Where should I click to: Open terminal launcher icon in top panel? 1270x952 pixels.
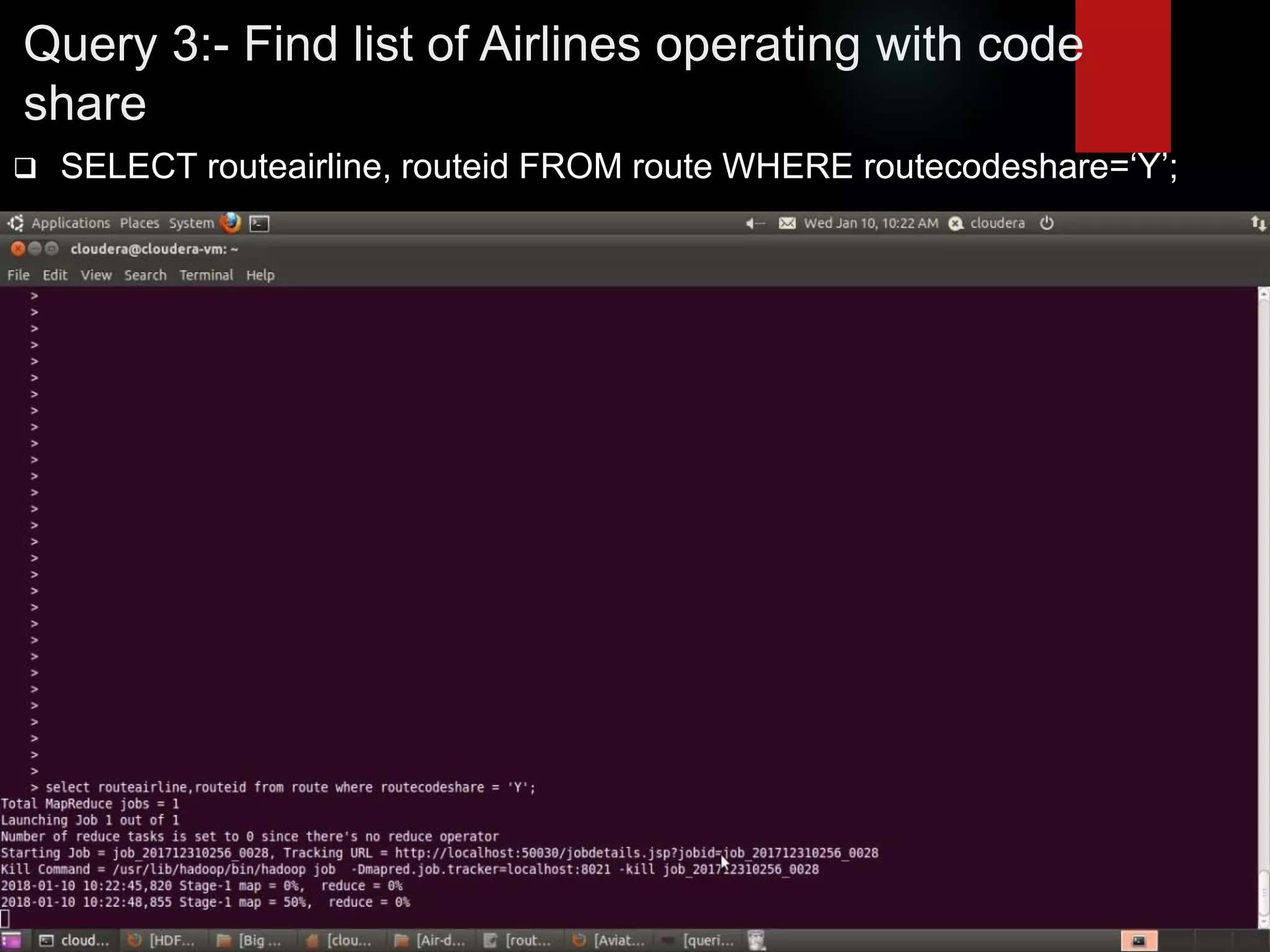point(259,223)
